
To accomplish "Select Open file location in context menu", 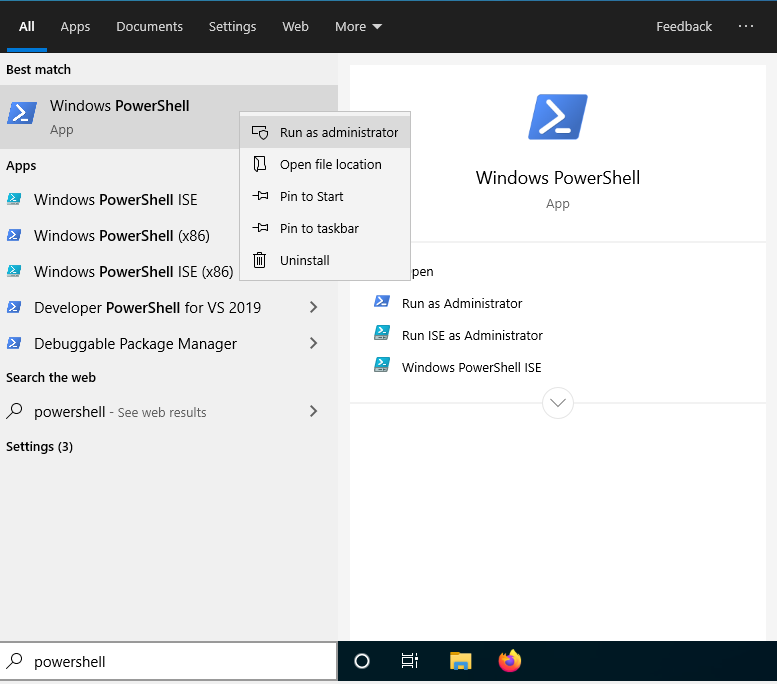I will [330, 164].
